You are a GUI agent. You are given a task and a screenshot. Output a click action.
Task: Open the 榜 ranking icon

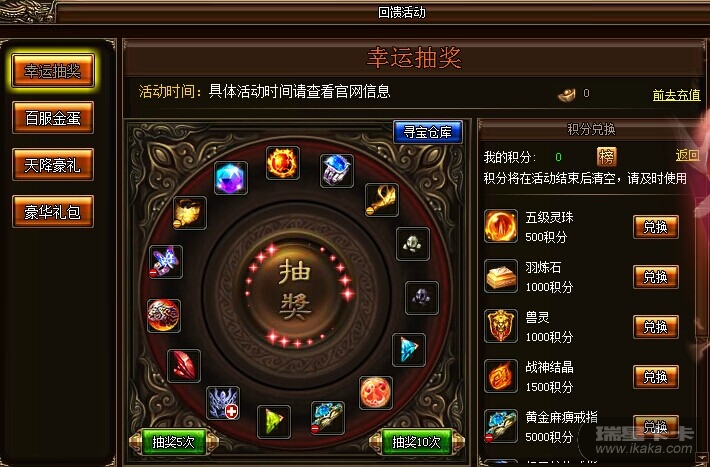click(x=607, y=157)
